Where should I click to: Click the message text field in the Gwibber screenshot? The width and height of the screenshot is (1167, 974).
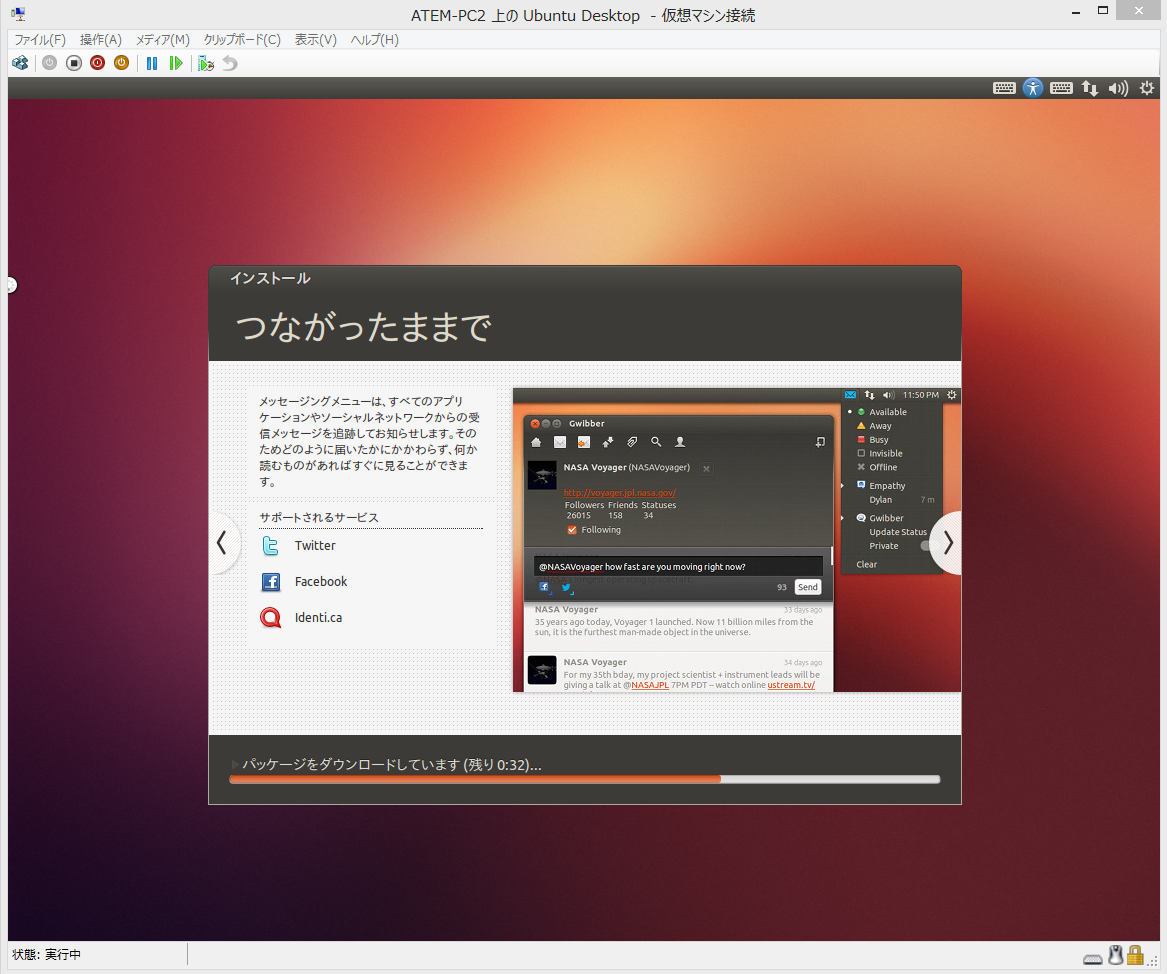tap(678, 566)
